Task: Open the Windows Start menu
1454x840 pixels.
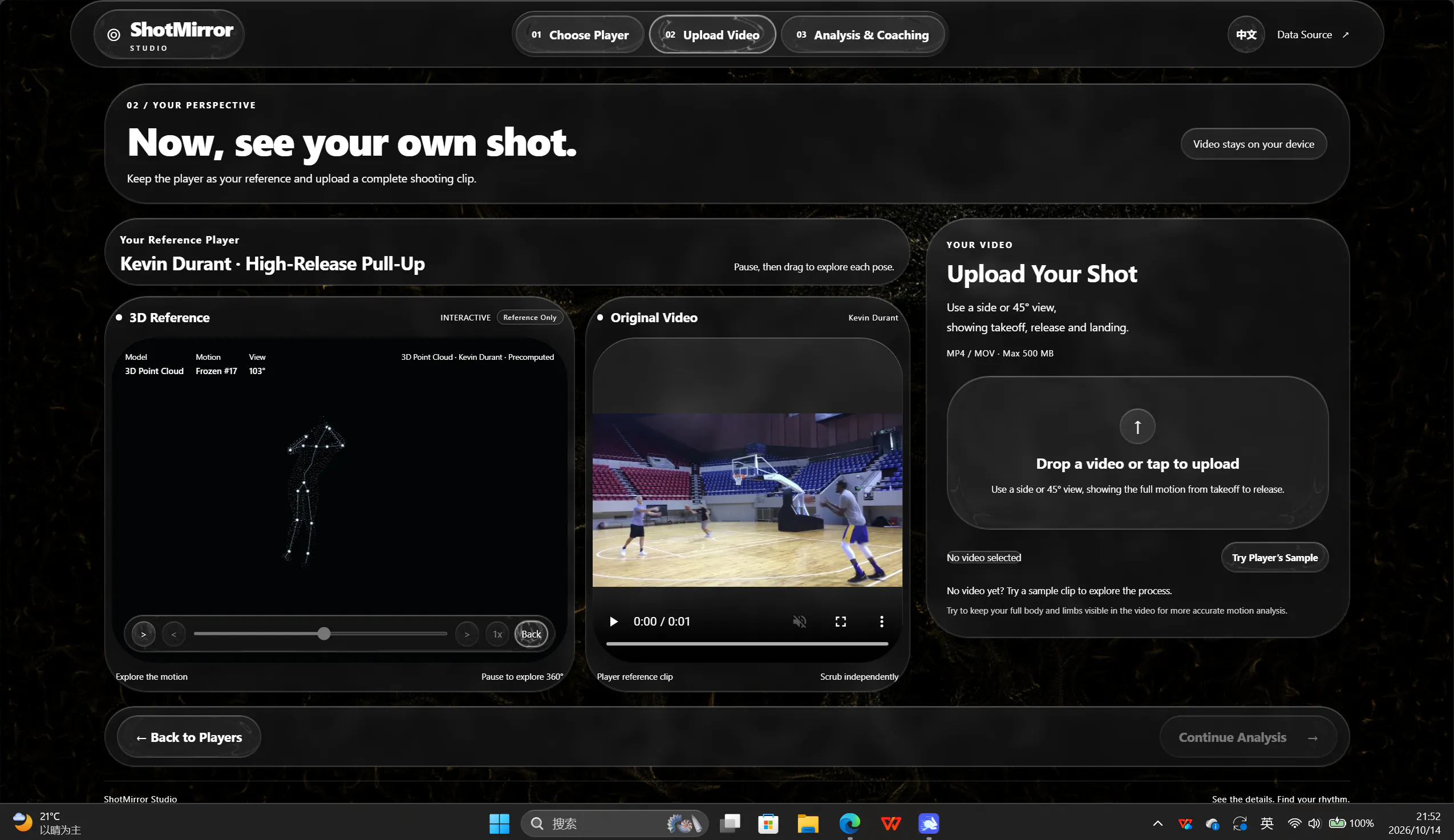Action: point(499,823)
